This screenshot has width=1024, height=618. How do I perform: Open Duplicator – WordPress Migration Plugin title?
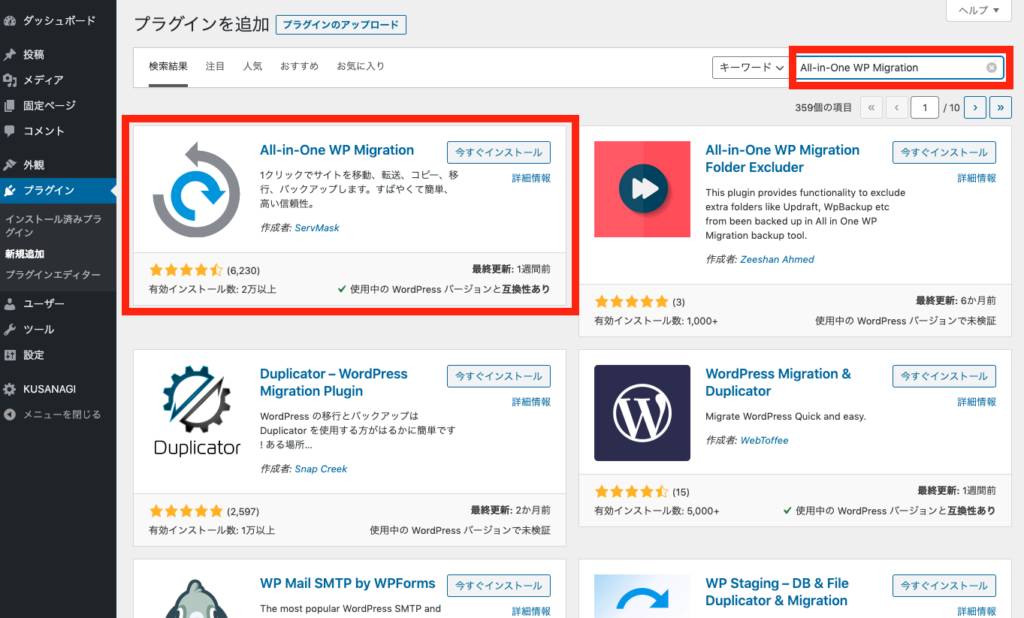[334, 383]
